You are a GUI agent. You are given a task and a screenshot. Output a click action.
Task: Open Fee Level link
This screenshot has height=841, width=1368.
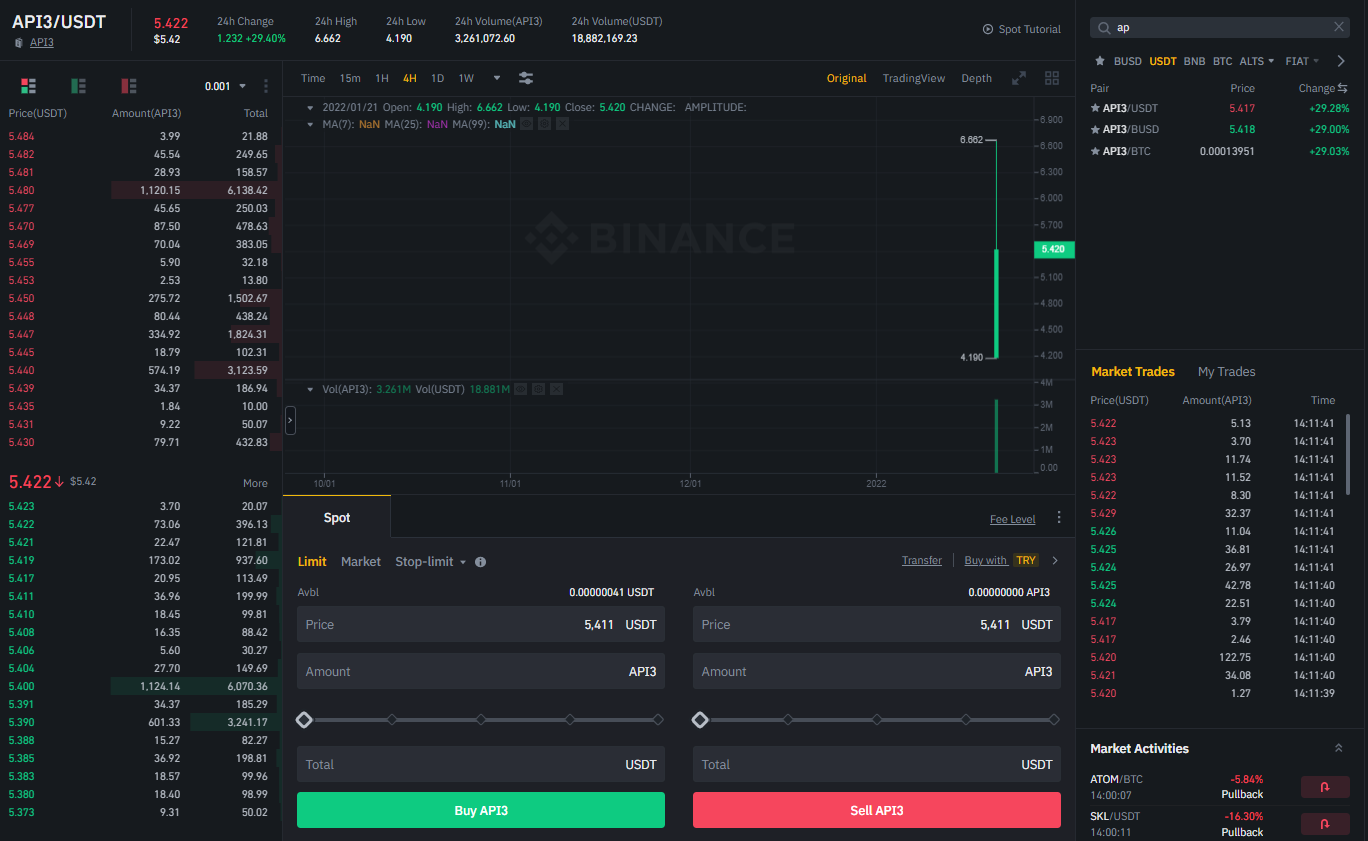click(1012, 519)
